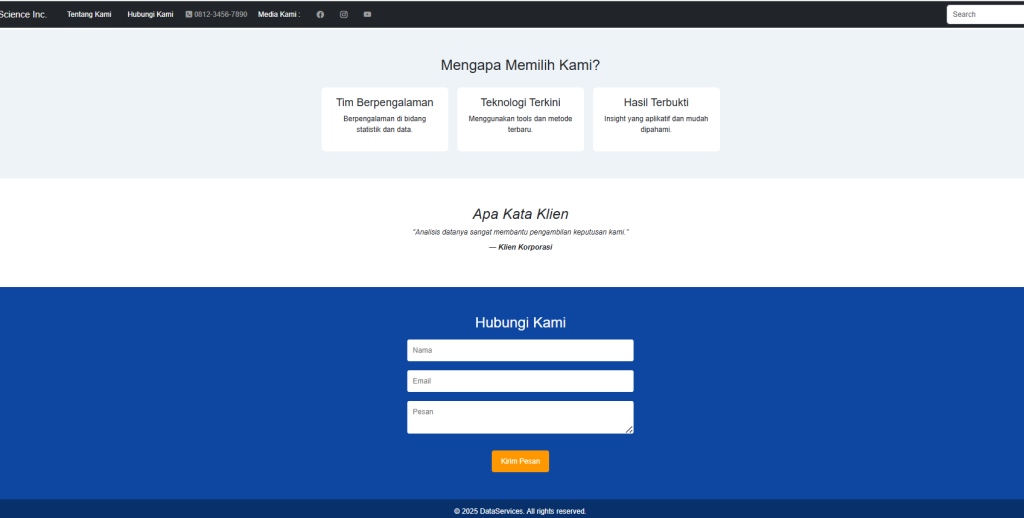Go to Hubungi Kami in the navbar

[150, 14]
